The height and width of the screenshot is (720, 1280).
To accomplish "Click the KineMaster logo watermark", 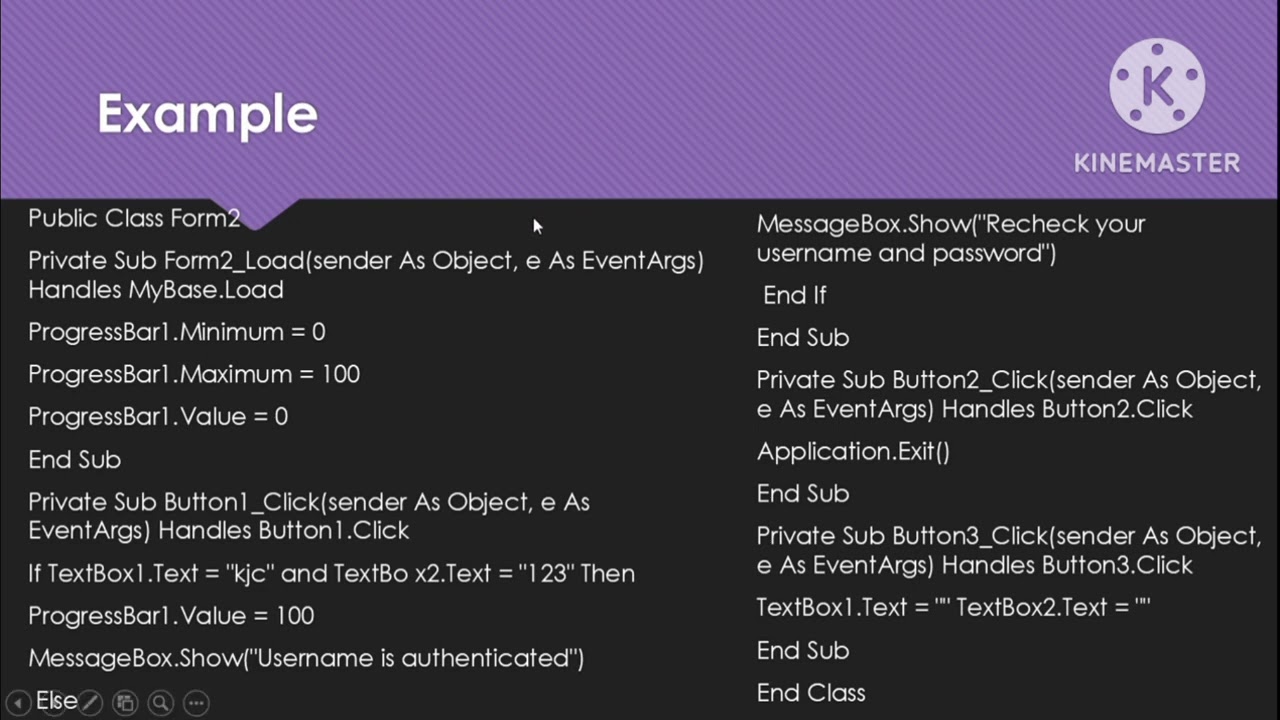I will click(x=1157, y=86).
